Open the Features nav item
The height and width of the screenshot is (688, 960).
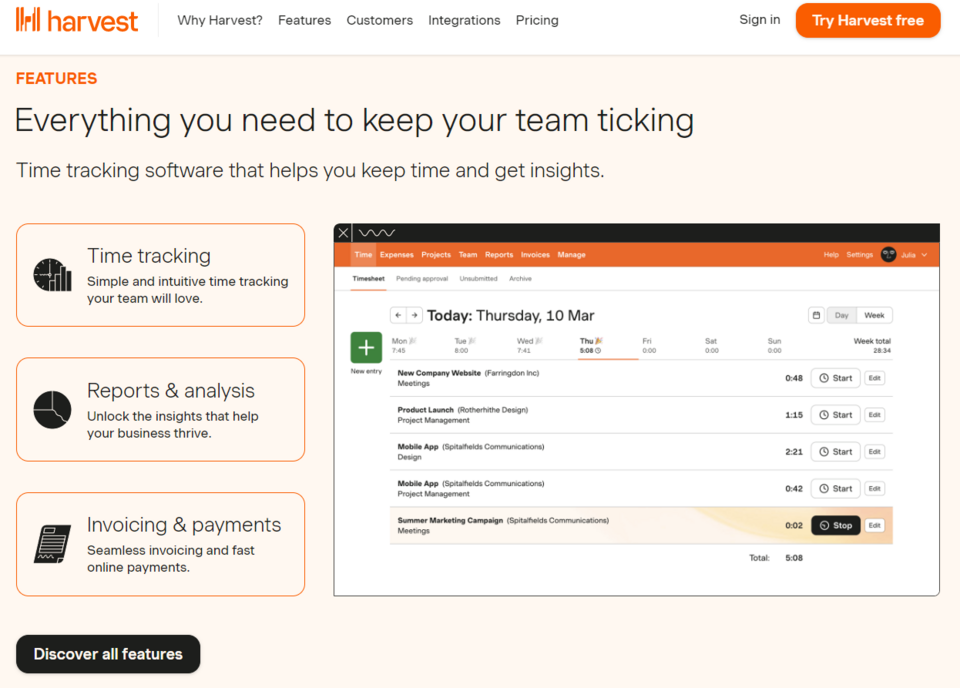pyautogui.click(x=304, y=20)
